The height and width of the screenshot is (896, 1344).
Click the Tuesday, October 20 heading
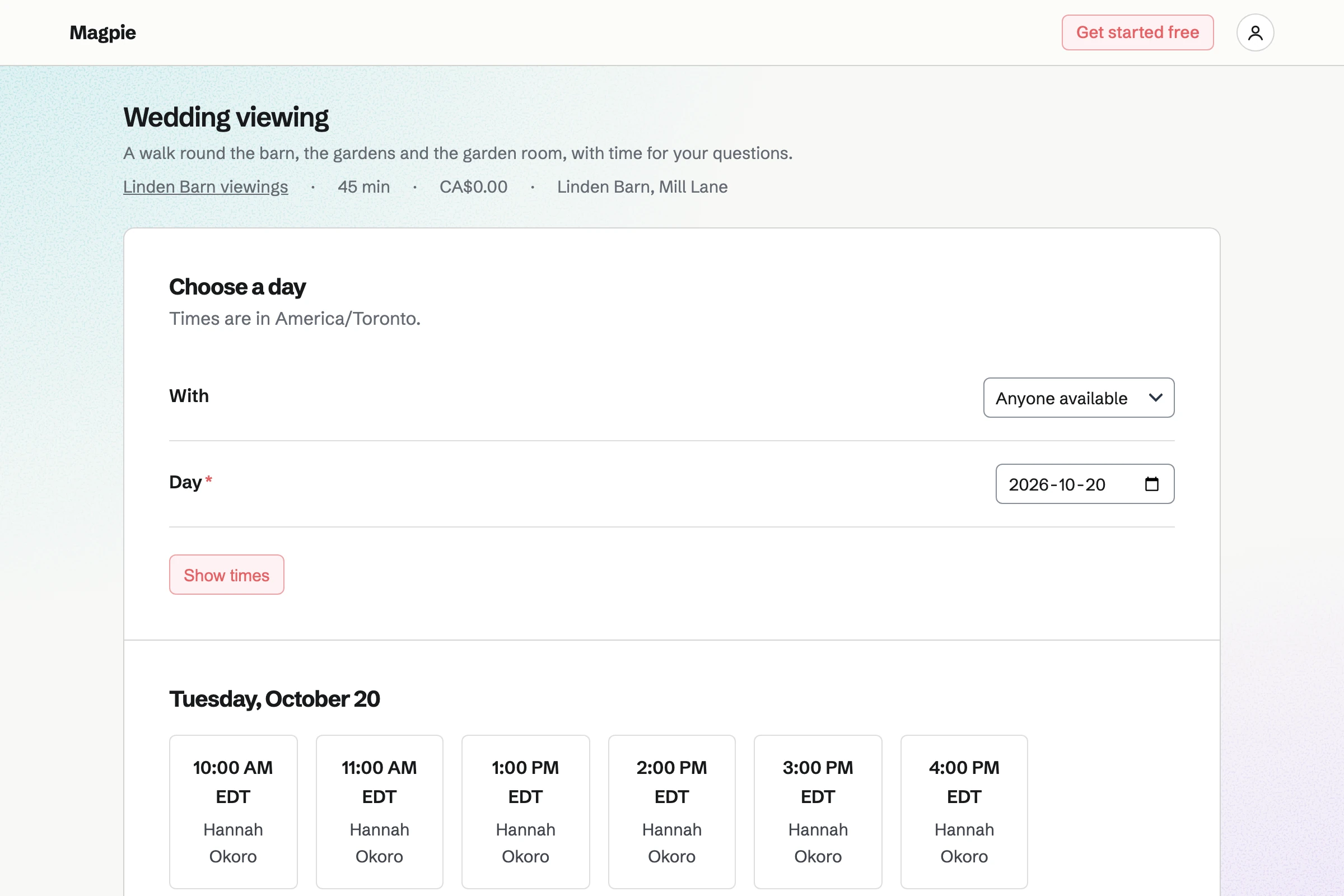tap(275, 699)
